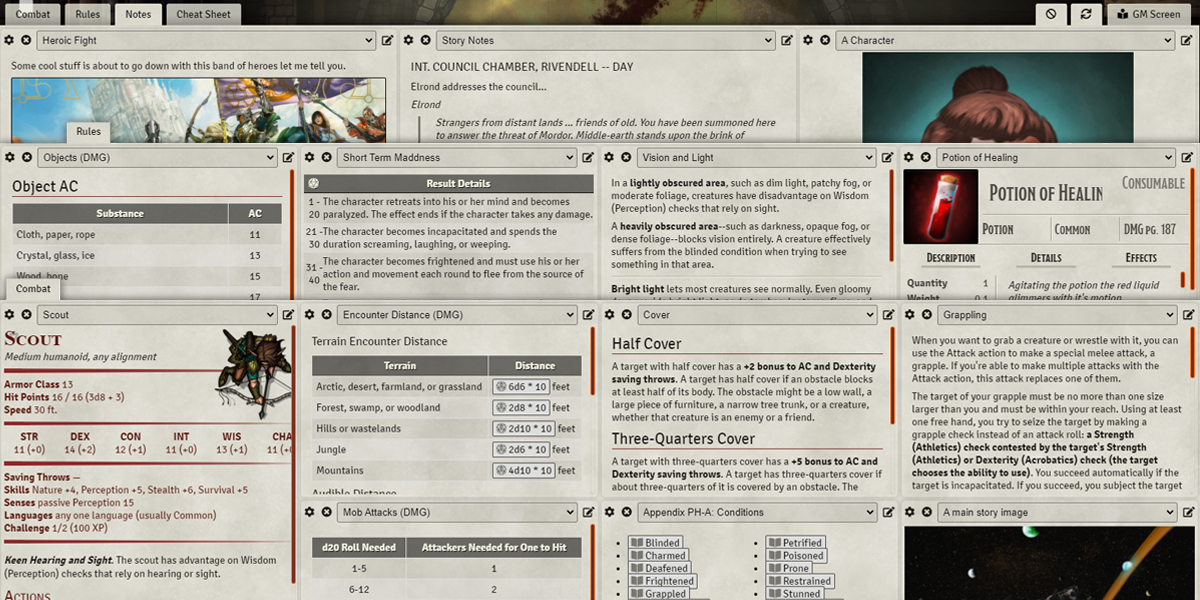Edit the Potion of Healing entry
This screenshot has height=600, width=1200.
pyautogui.click(x=1187, y=158)
